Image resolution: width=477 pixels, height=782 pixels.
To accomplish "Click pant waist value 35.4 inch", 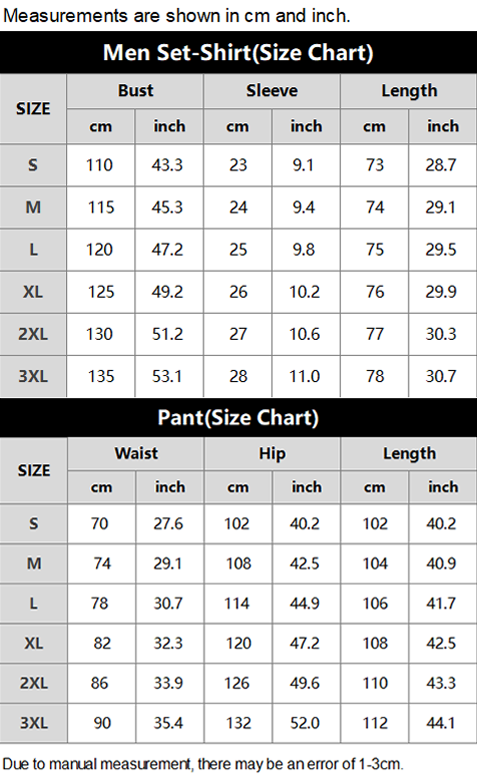I will 169,723.
